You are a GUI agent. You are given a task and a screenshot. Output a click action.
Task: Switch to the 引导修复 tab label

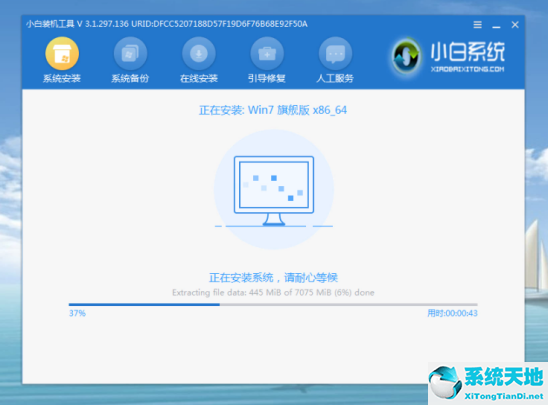267,78
